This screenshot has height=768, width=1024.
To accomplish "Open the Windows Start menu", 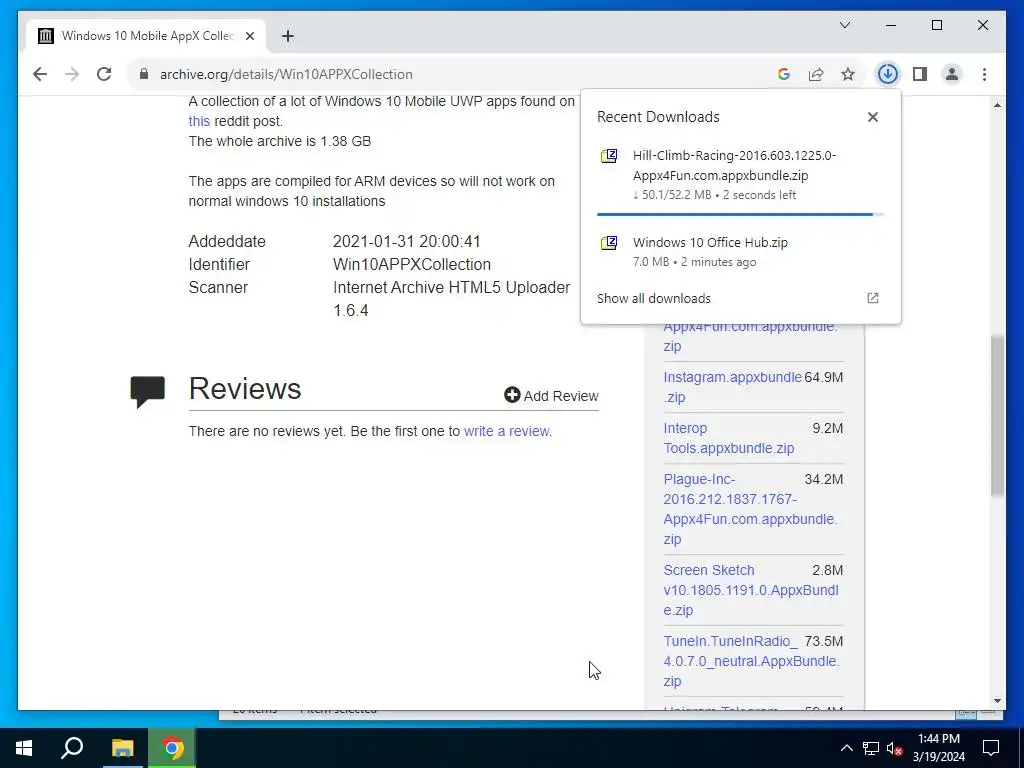I will [x=24, y=748].
